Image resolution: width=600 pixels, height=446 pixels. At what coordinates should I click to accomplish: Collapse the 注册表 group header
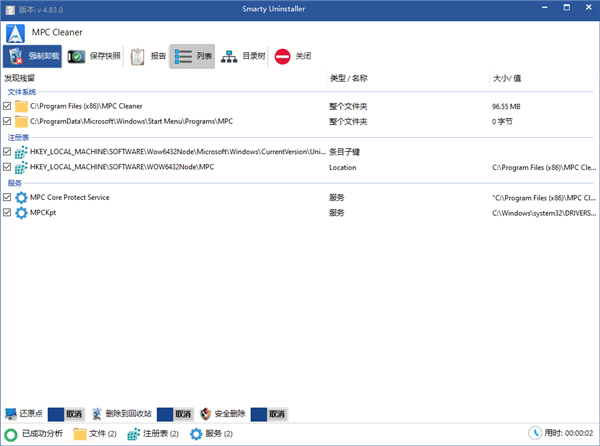click(x=18, y=137)
